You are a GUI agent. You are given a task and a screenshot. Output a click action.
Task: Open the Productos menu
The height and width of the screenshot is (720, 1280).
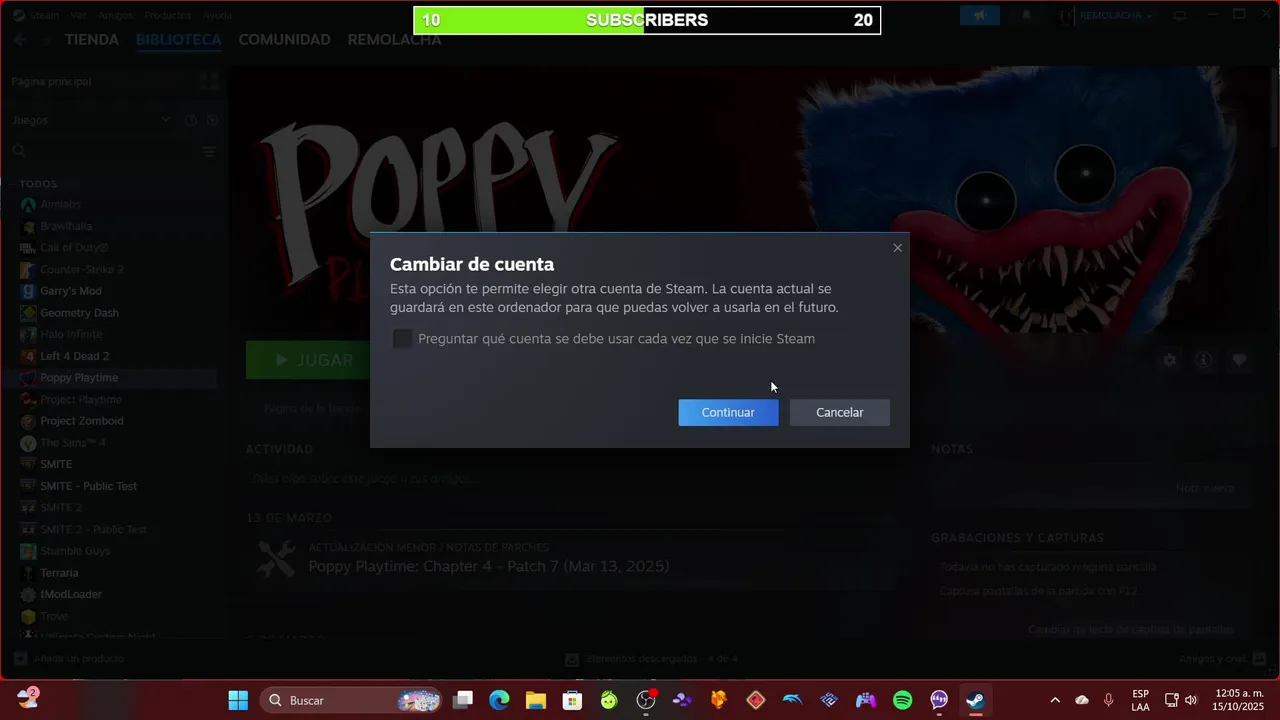pos(168,16)
